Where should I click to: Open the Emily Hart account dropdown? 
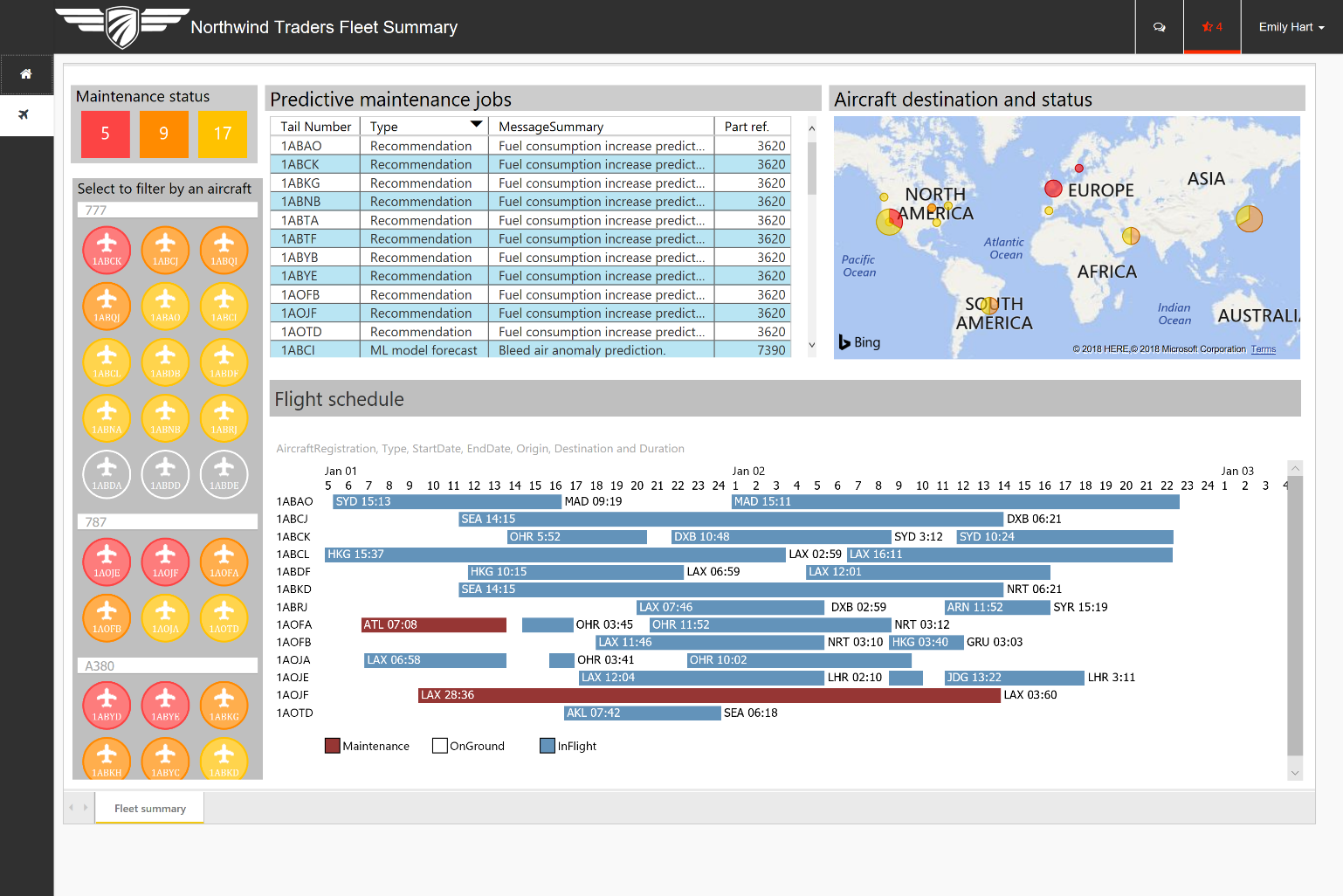click(1291, 26)
